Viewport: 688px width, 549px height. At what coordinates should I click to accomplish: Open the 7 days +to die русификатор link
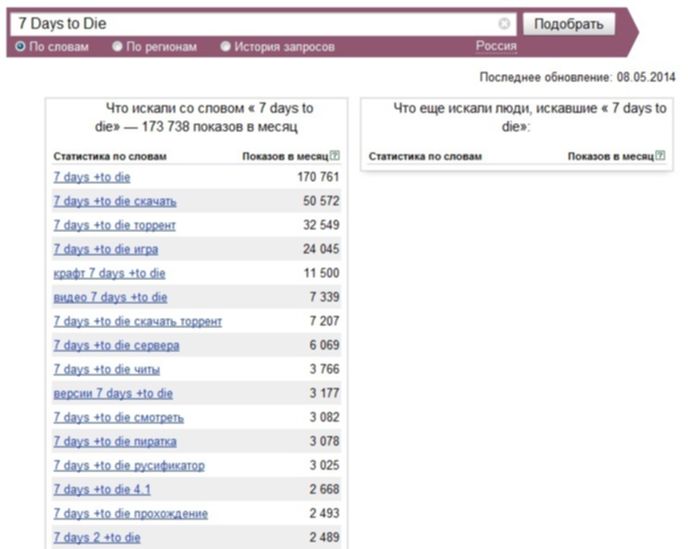pyautogui.click(x=129, y=466)
